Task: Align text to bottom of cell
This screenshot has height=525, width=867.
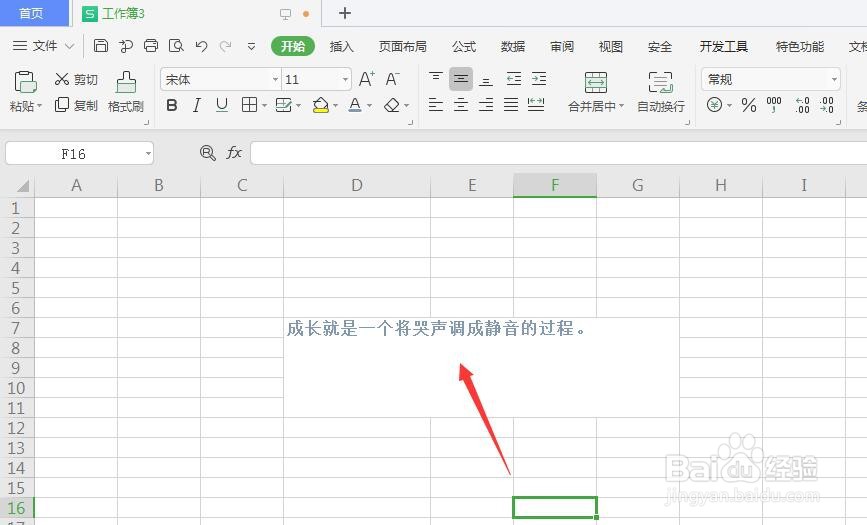Action: click(486, 80)
